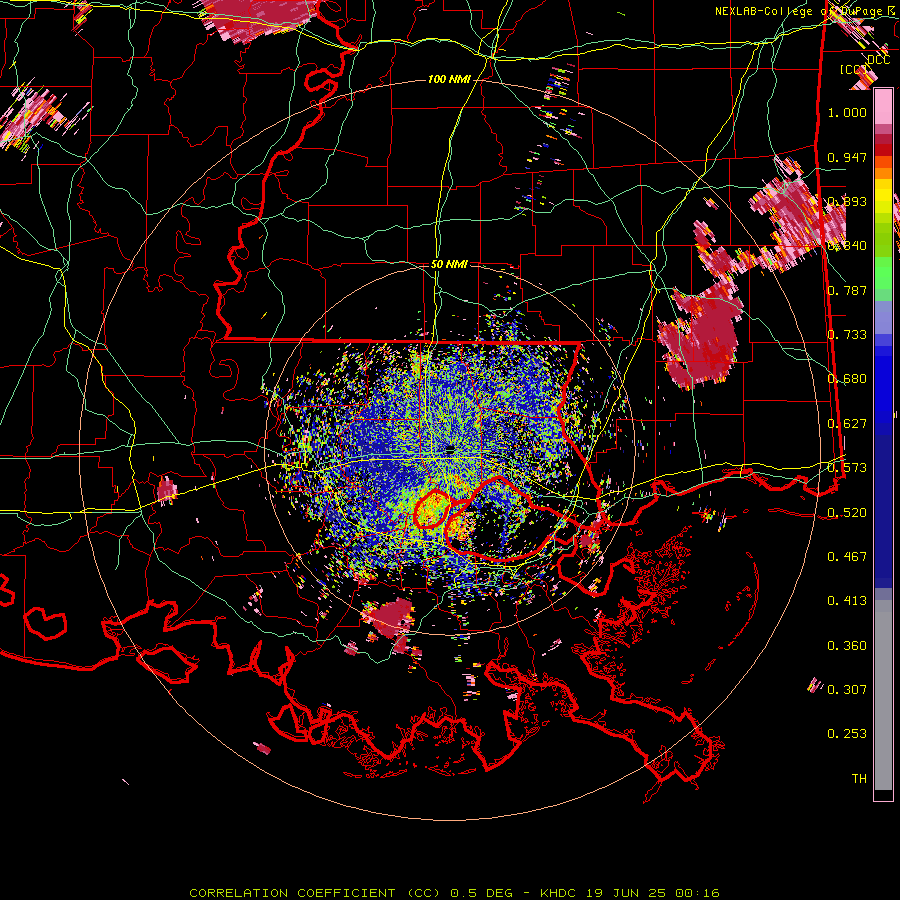Click the crimson echo south of radar near coast

coord(391,618)
